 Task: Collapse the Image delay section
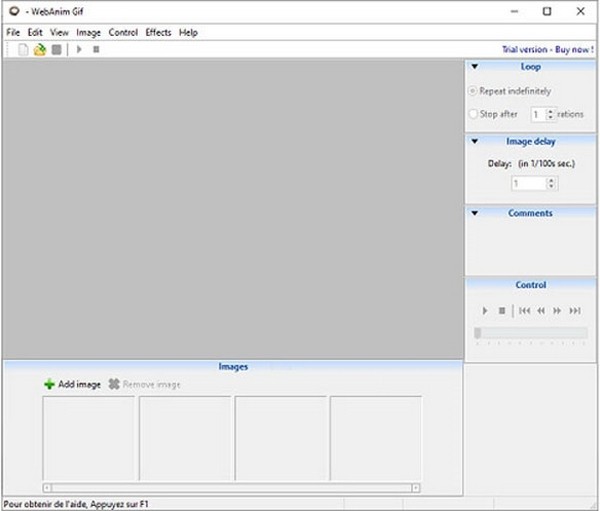coord(474,142)
